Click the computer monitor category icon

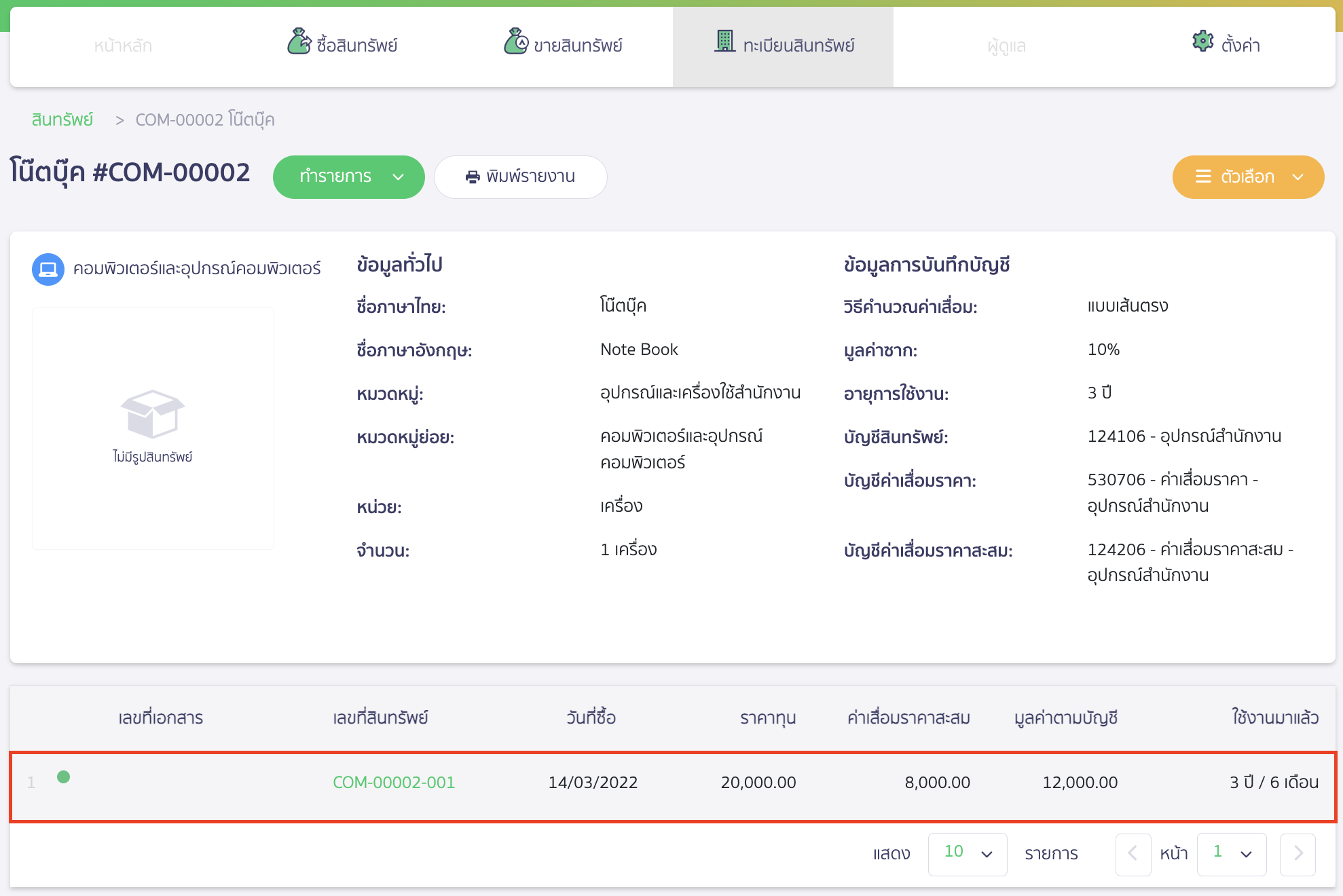[48, 268]
